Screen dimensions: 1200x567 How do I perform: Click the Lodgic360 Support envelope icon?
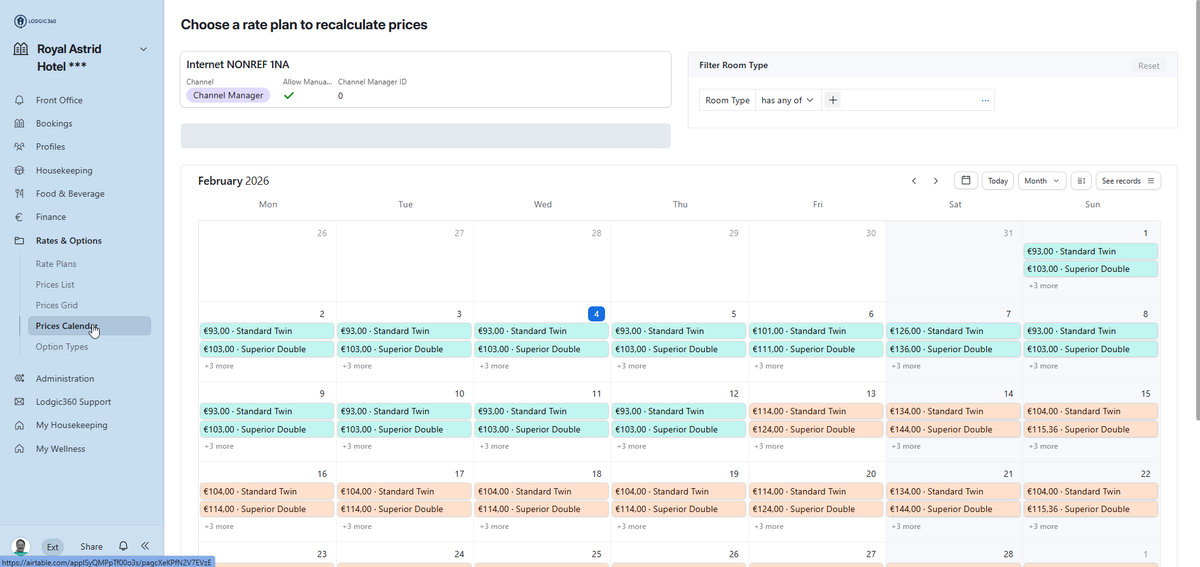[19, 402]
